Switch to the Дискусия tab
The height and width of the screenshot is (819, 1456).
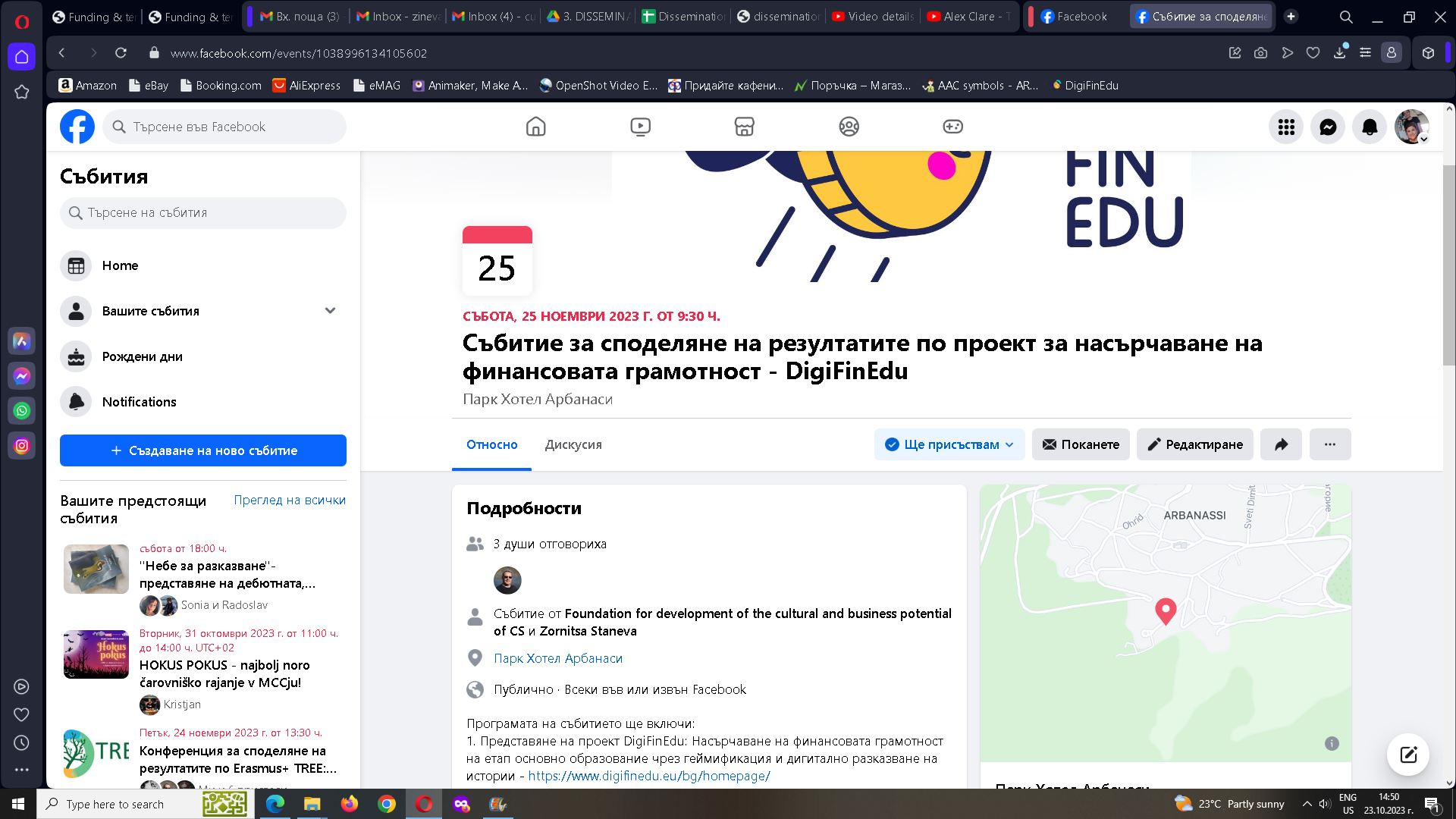(573, 445)
